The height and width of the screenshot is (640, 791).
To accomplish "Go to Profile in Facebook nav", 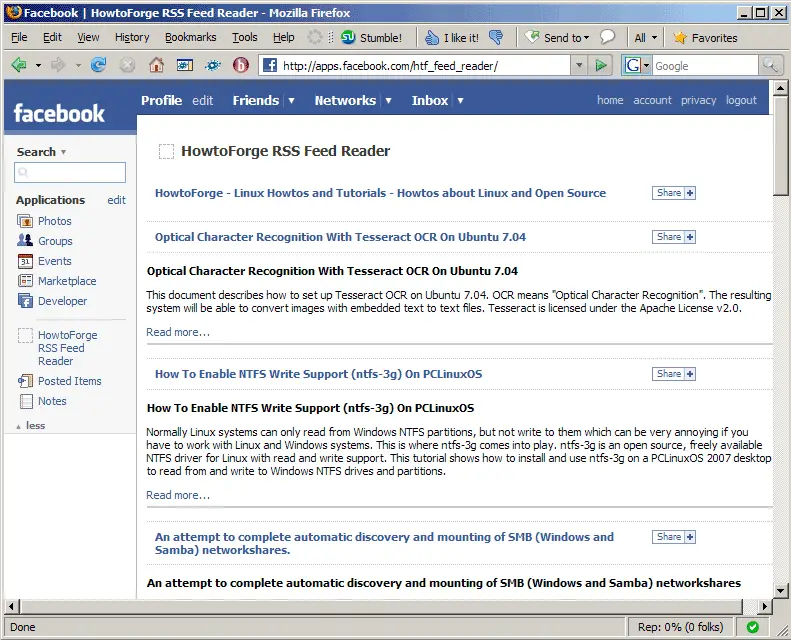I will (x=161, y=100).
